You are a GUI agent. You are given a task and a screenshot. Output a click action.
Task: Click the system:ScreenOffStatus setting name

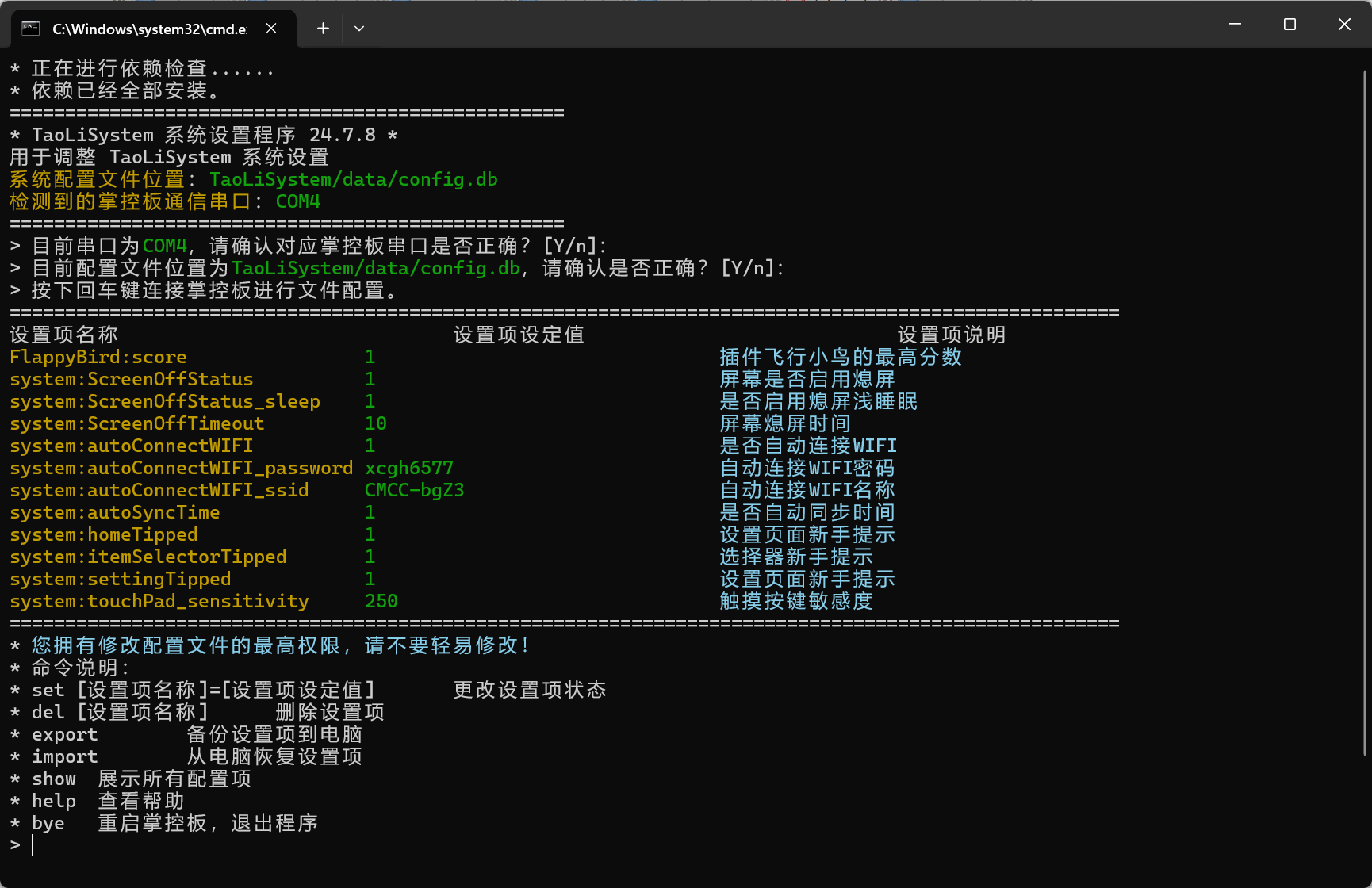point(132,379)
